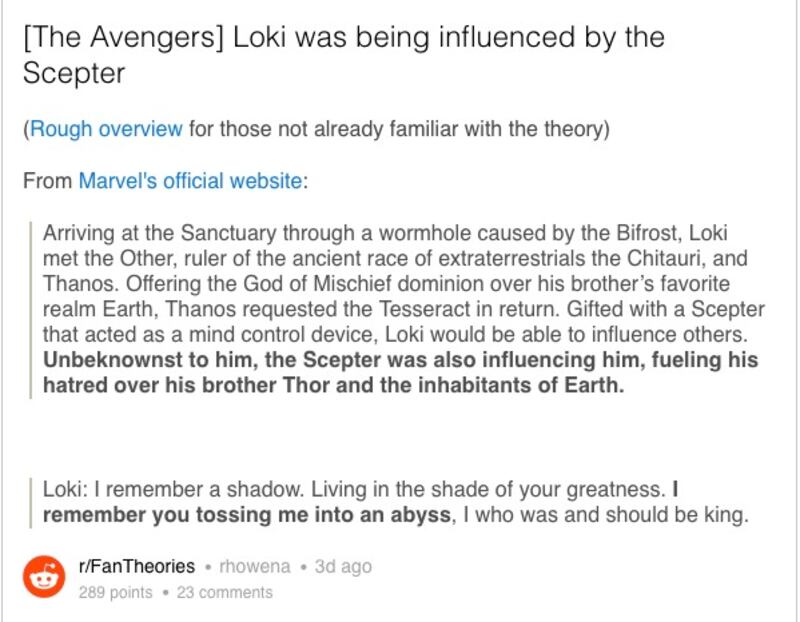This screenshot has height=622, width=800.
Task: View the rhowena user profile
Action: tap(255, 566)
